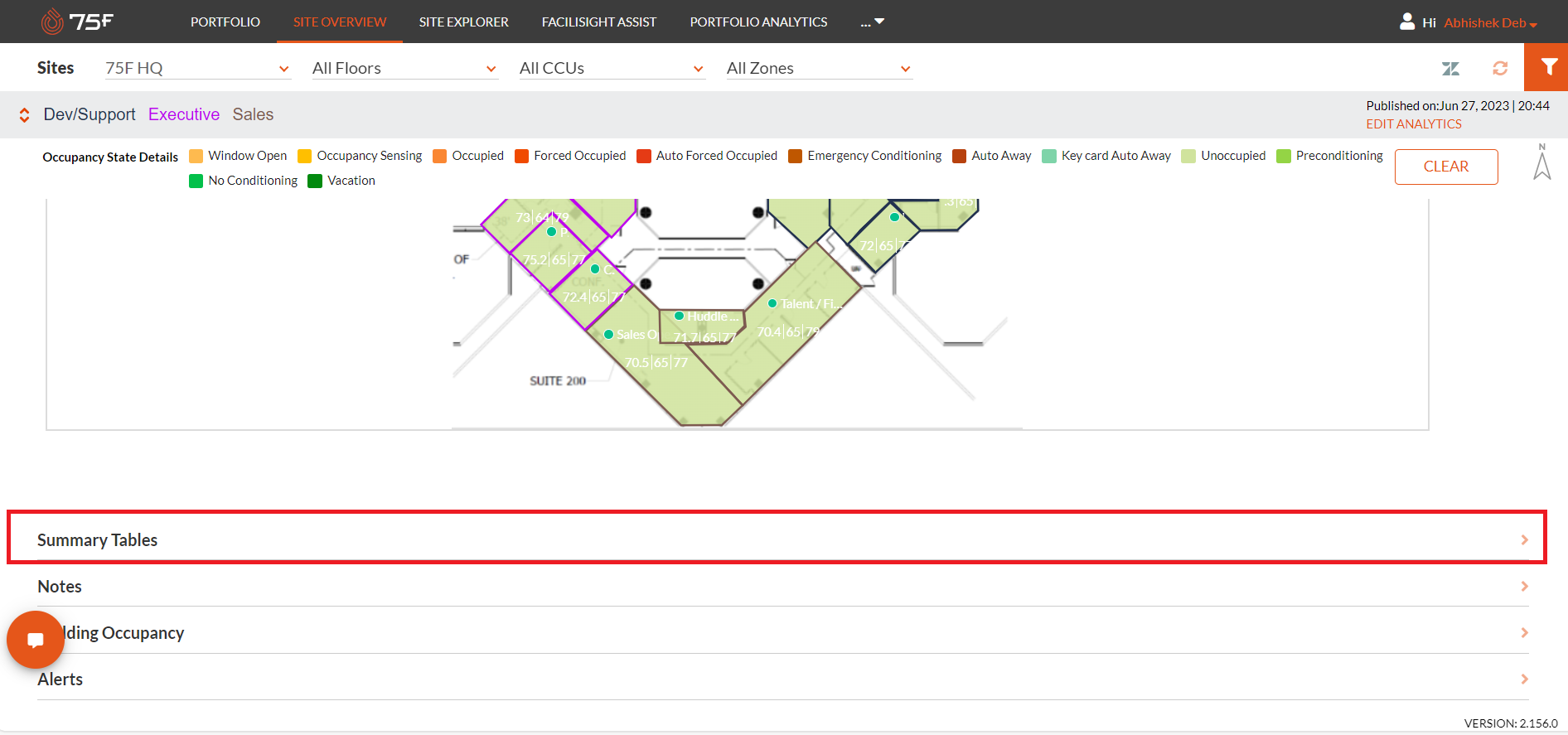1568x735 pixels.
Task: Click the Emergency Conditioning swatch
Action: [x=795, y=156]
